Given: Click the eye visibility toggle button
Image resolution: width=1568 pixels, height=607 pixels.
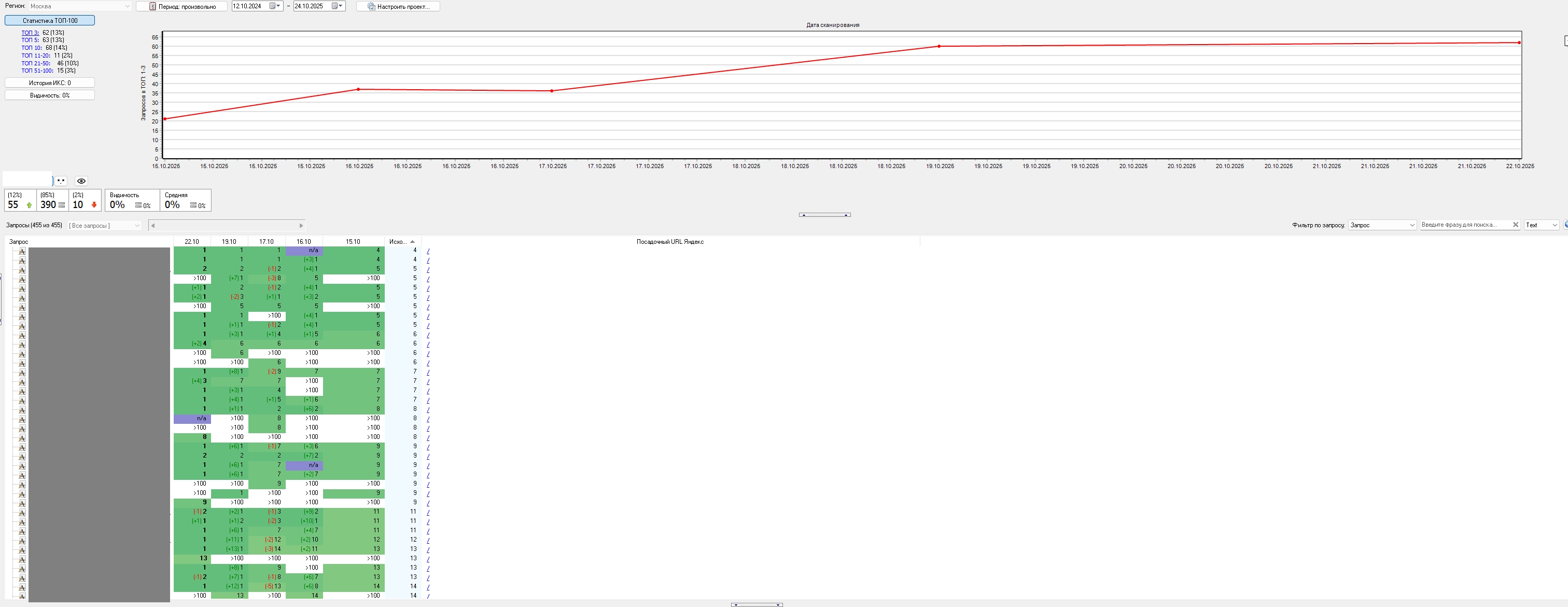Looking at the screenshot, I should click(81, 181).
